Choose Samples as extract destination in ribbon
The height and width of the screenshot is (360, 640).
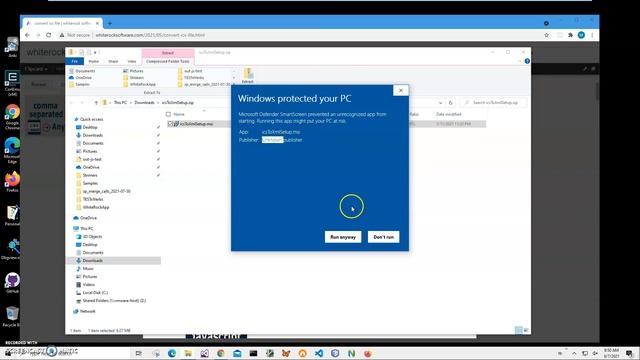pyautogui.click(x=80, y=84)
